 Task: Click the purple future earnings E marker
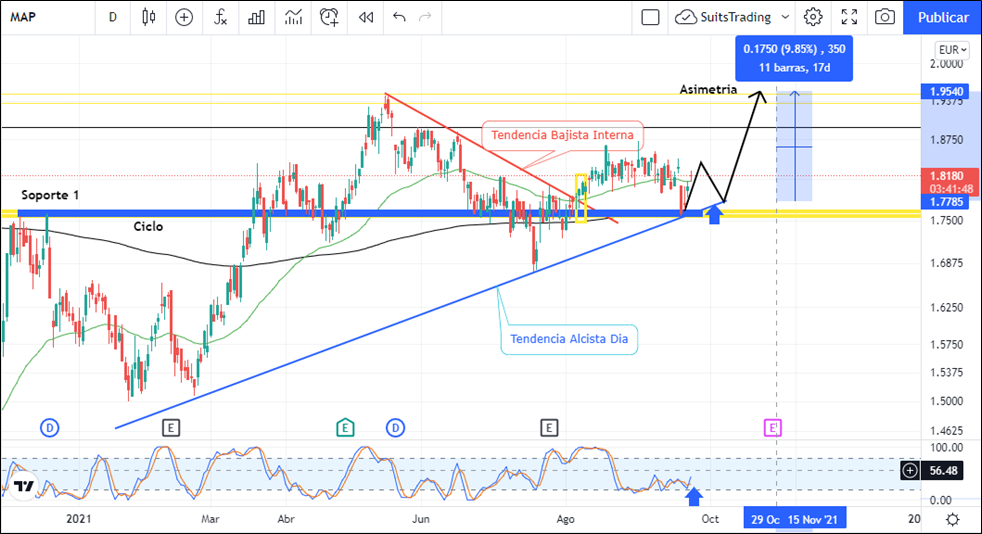coord(772,428)
